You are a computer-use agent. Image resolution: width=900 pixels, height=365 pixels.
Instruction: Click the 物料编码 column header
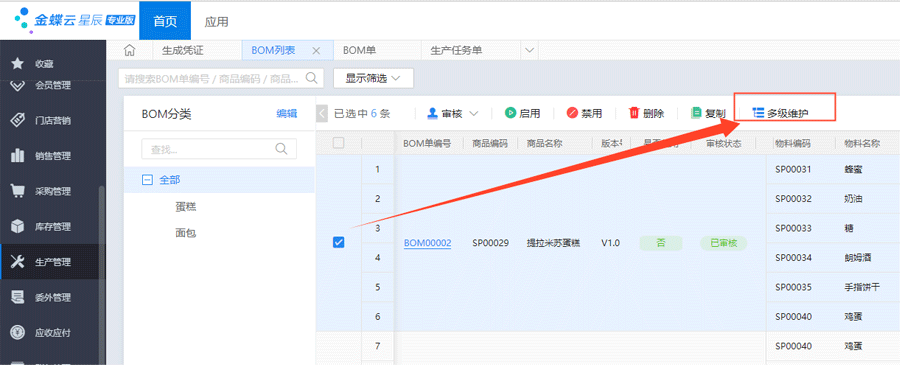(793, 143)
